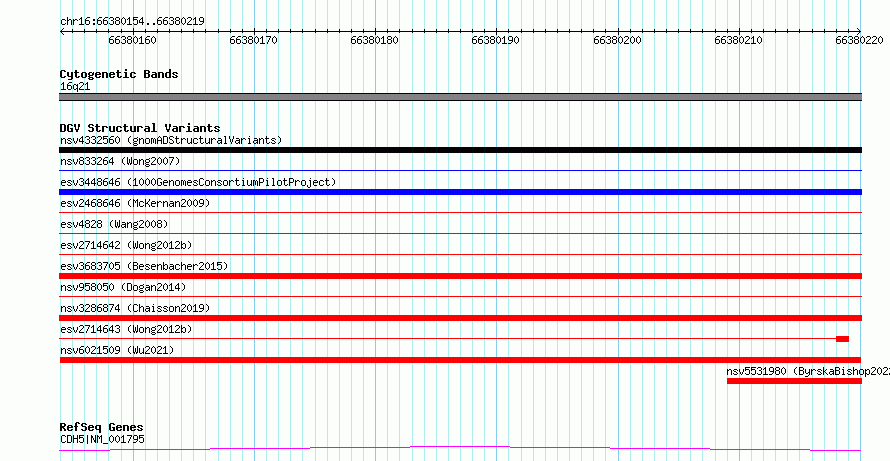890x461 pixels.
Task: Open variant nsv6021509 (Wu2021)
Action: [117, 350]
